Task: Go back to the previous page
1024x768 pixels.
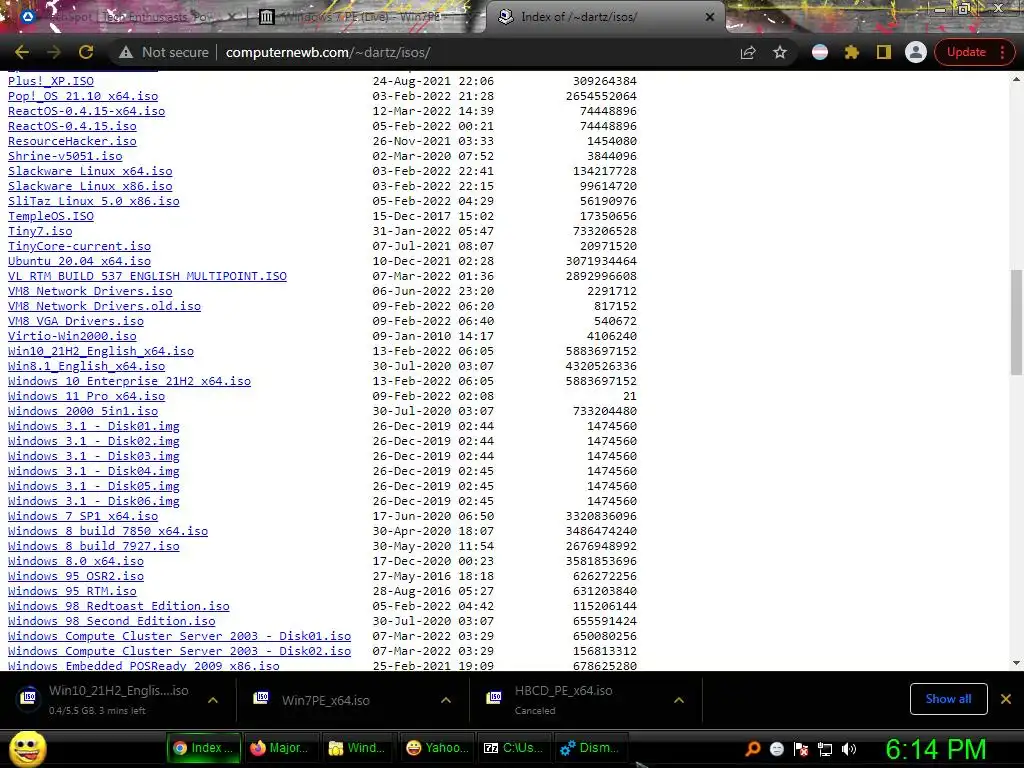Action: [x=22, y=52]
